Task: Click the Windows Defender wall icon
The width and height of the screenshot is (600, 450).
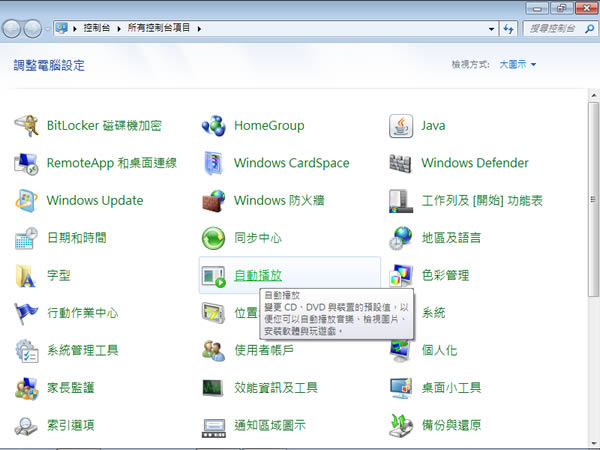Action: click(x=400, y=163)
